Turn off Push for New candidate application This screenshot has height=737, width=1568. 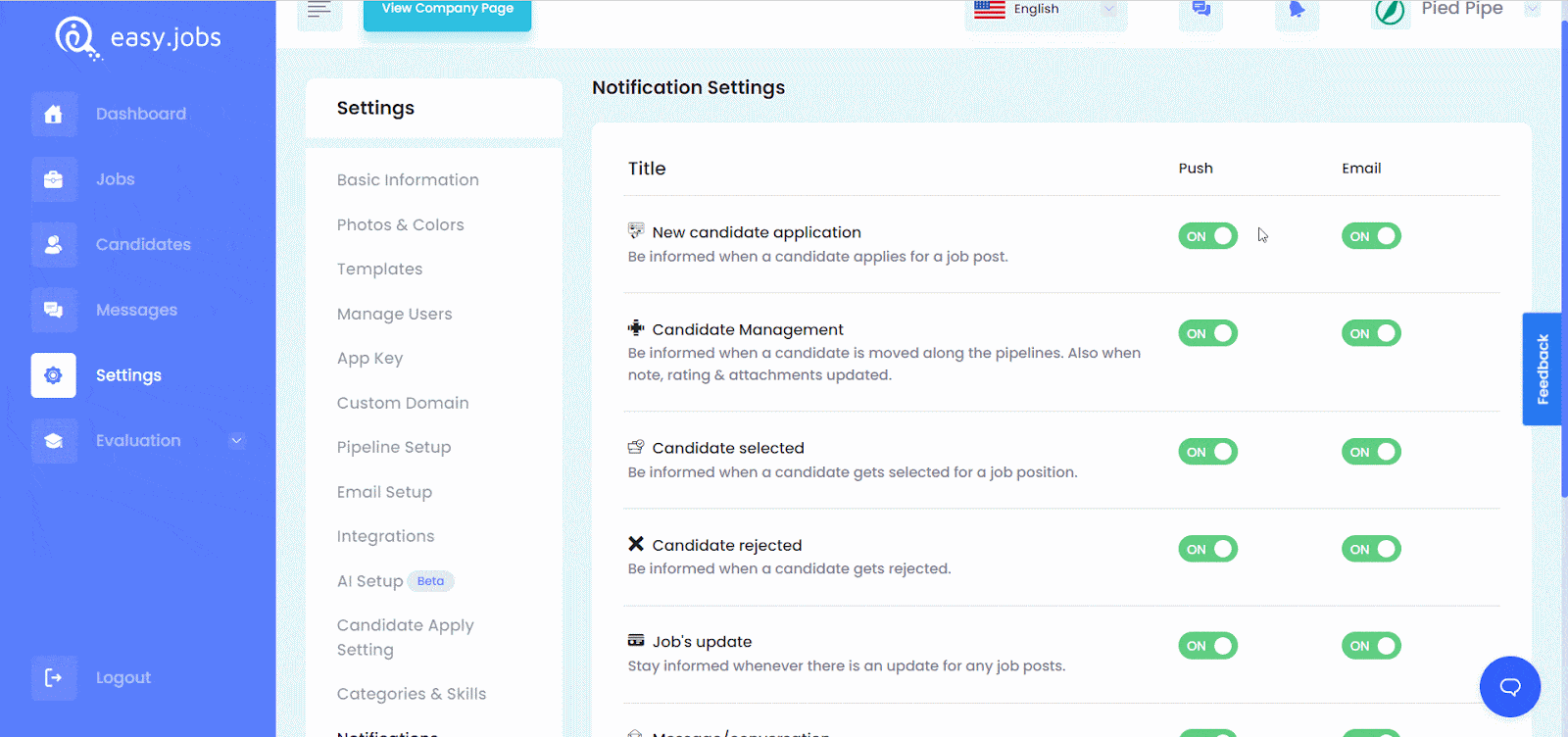(x=1208, y=236)
